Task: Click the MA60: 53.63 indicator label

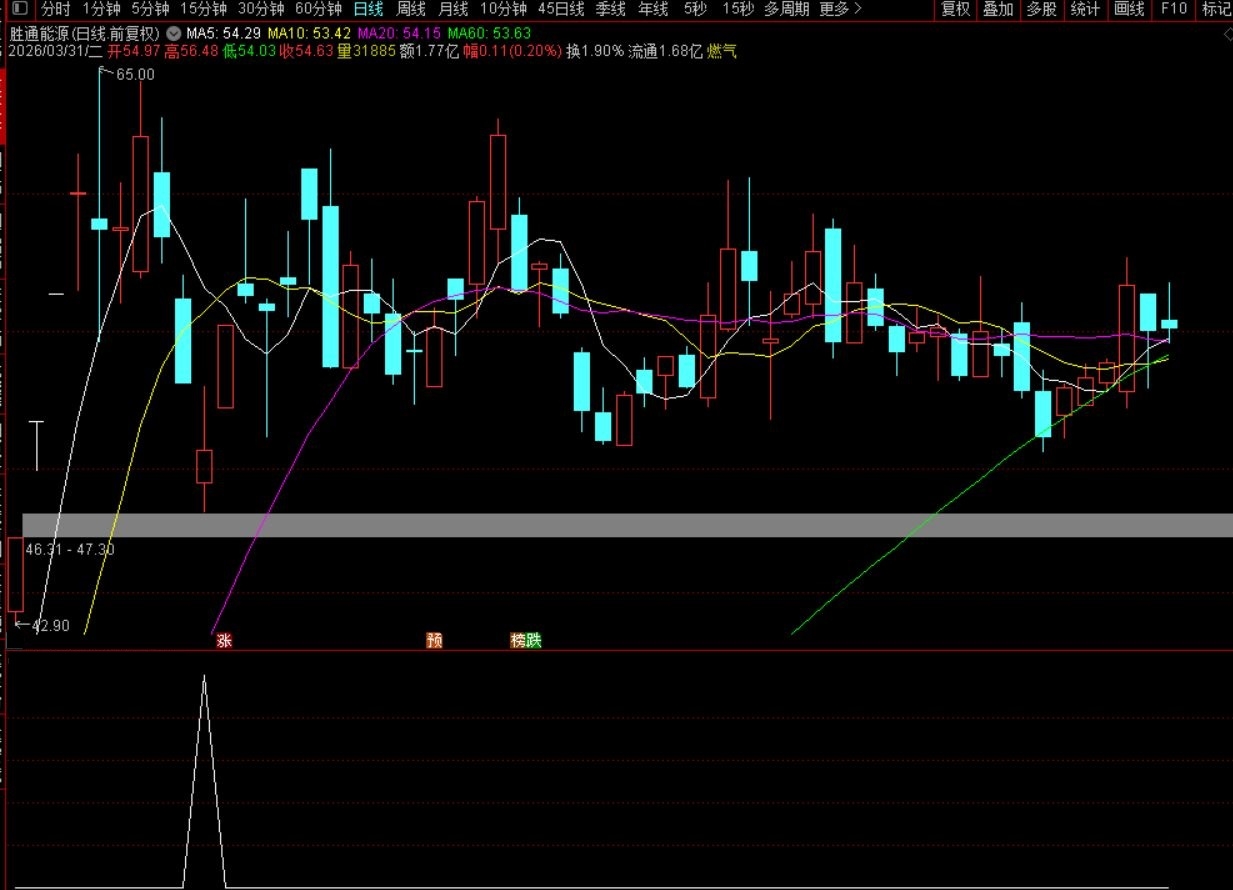Action: pyautogui.click(x=489, y=33)
